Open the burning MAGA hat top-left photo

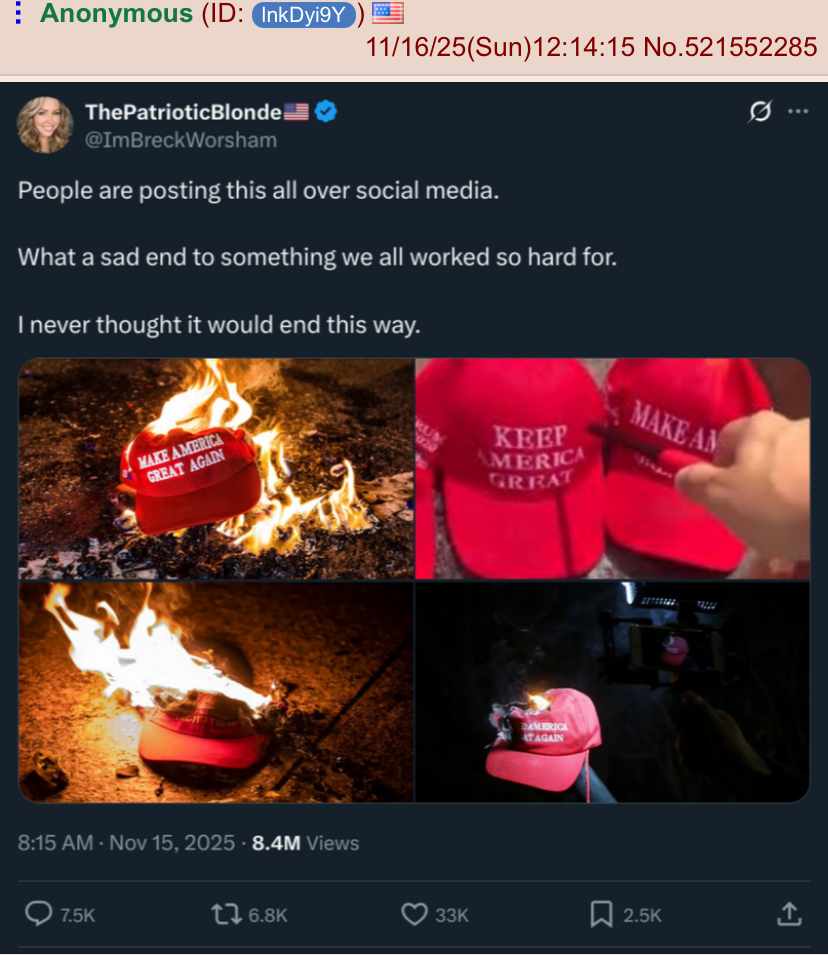[x=216, y=468]
